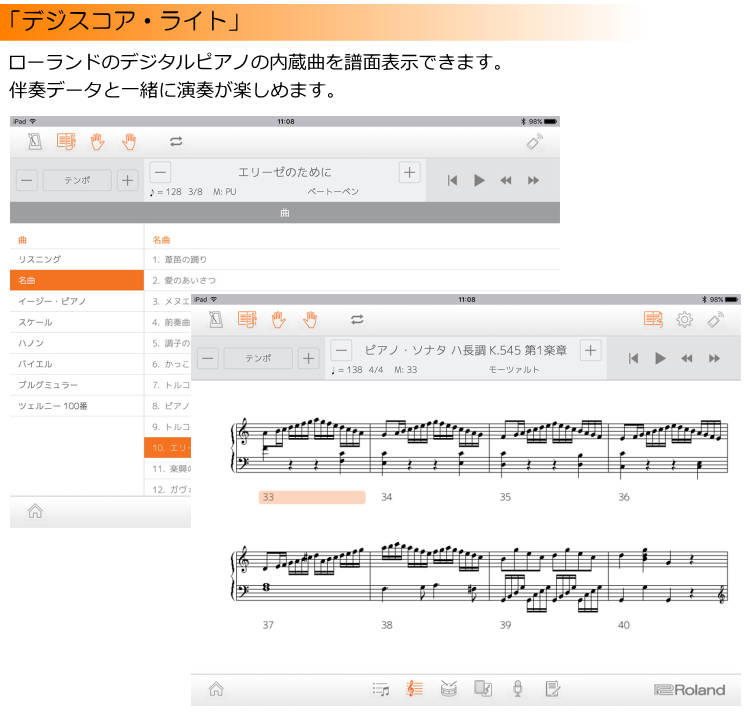
Task: Enable repeat in the sonata window
Action: pyautogui.click(x=357, y=320)
